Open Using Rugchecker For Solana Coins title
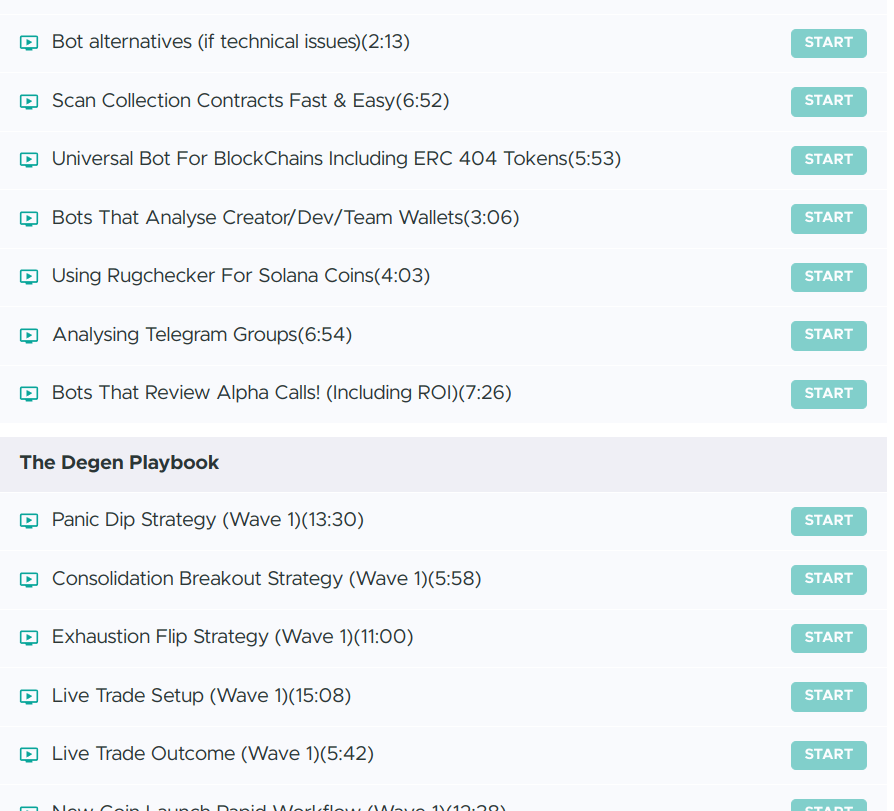Screen dimensions: 894x811 [240, 276]
